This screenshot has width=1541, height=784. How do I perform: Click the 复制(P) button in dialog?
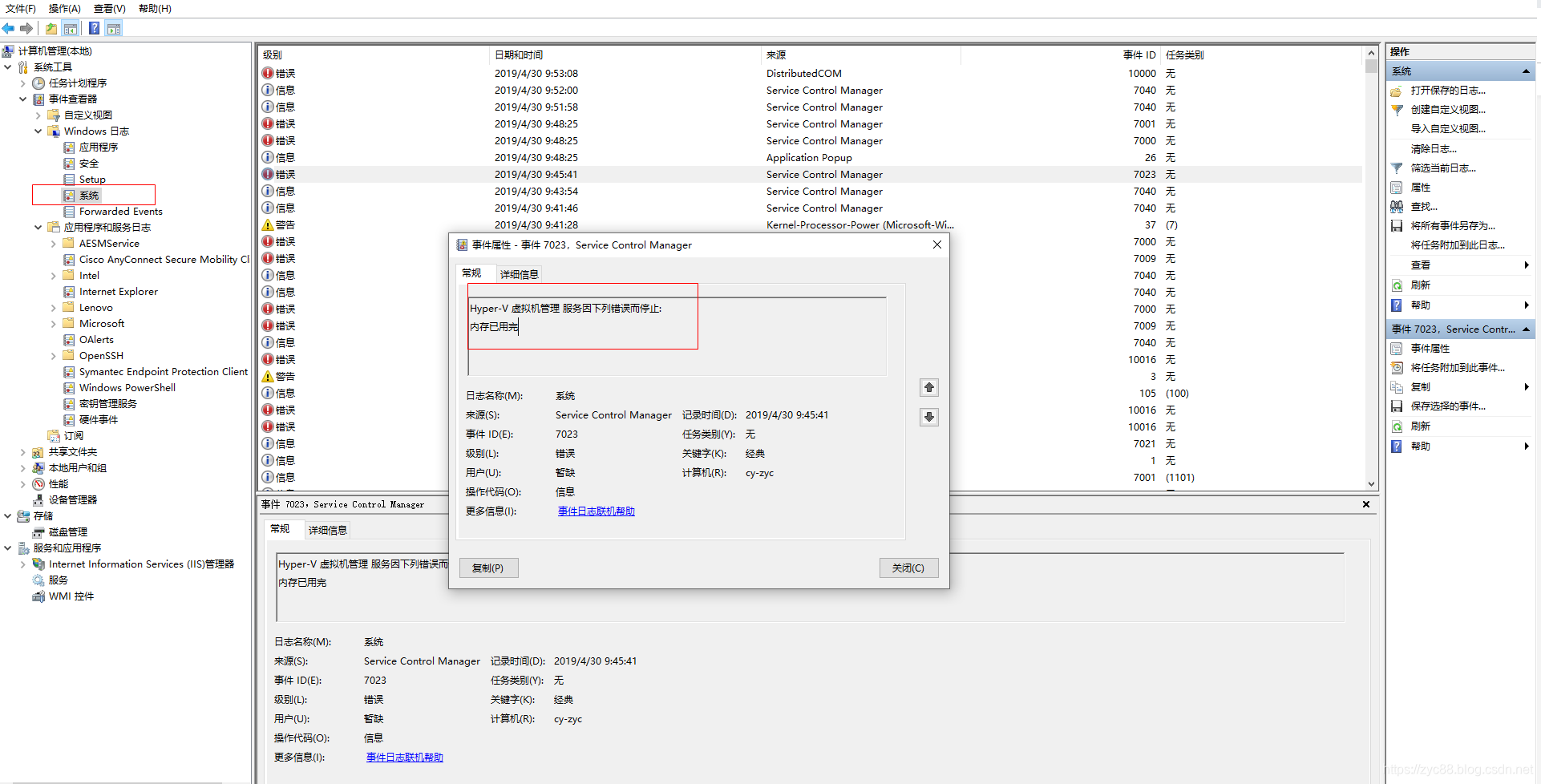point(488,568)
